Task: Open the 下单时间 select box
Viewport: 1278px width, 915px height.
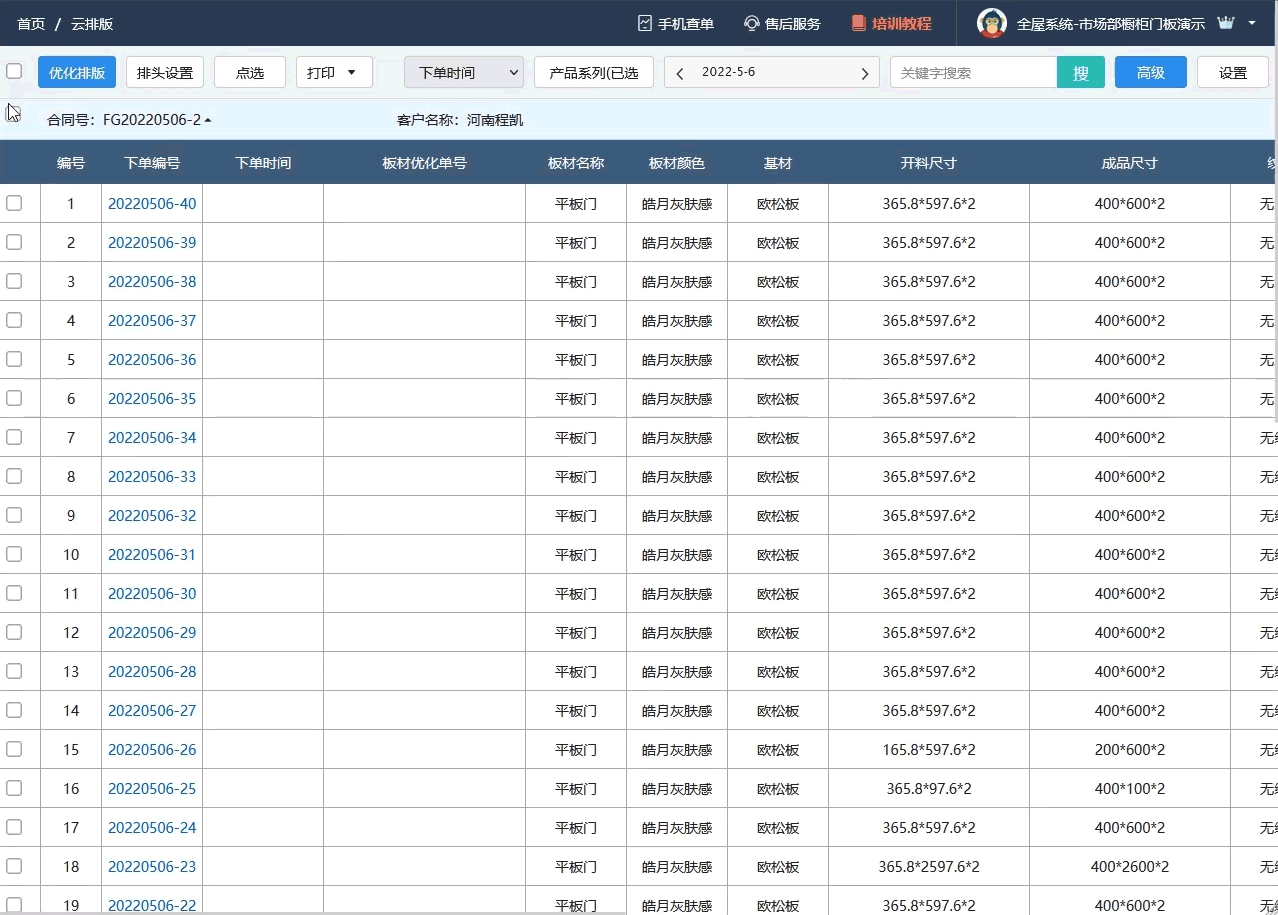Action: pos(464,72)
